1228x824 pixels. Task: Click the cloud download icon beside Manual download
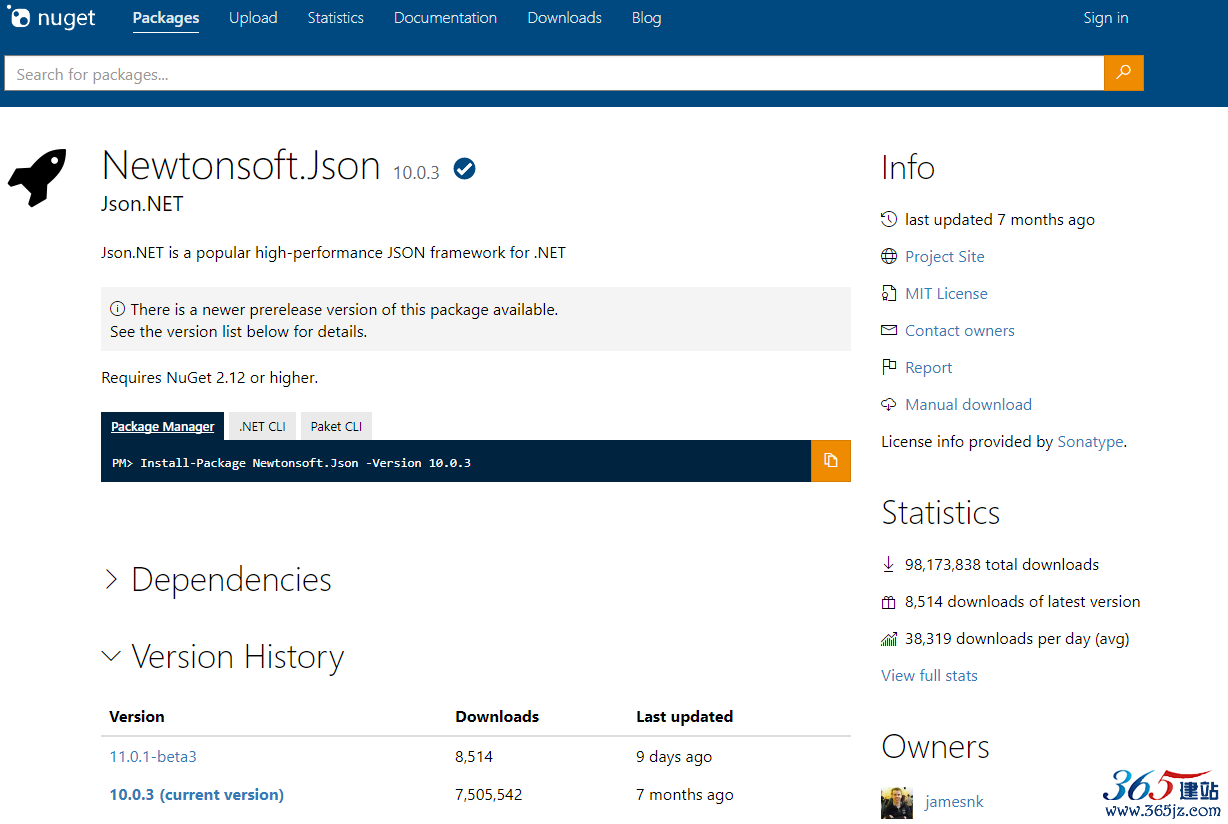tap(889, 404)
